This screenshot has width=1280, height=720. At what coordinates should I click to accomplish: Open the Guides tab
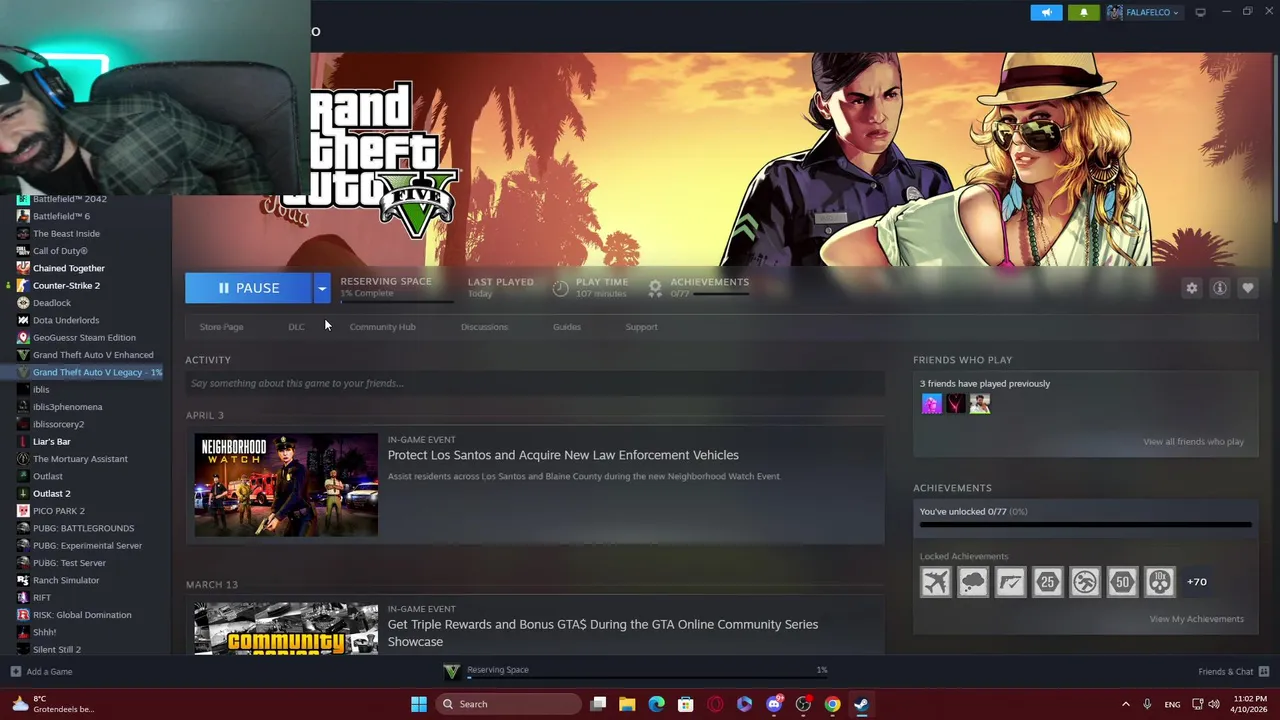tap(566, 327)
